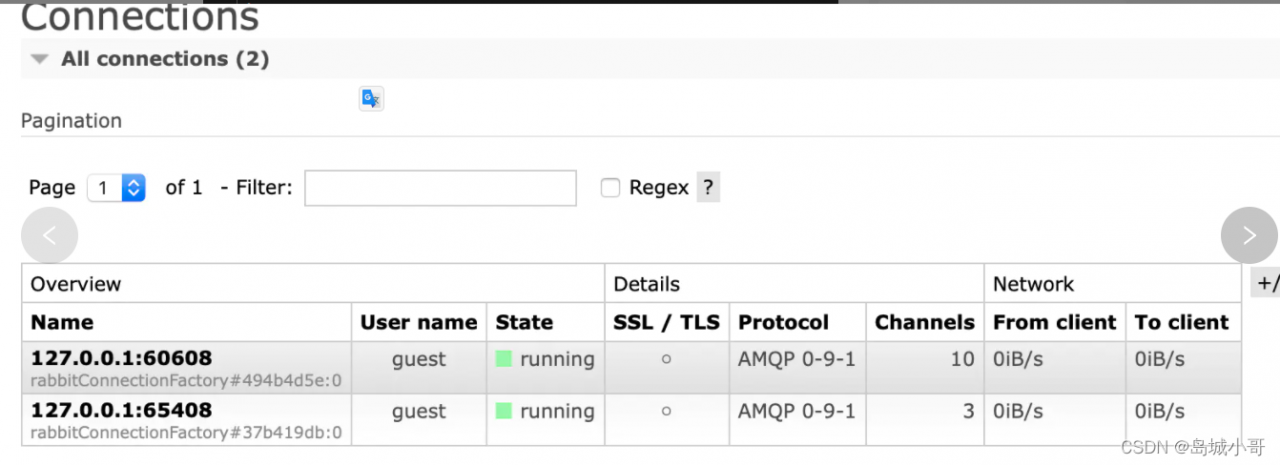
Task: Sort by State column header
Action: [x=524, y=323]
